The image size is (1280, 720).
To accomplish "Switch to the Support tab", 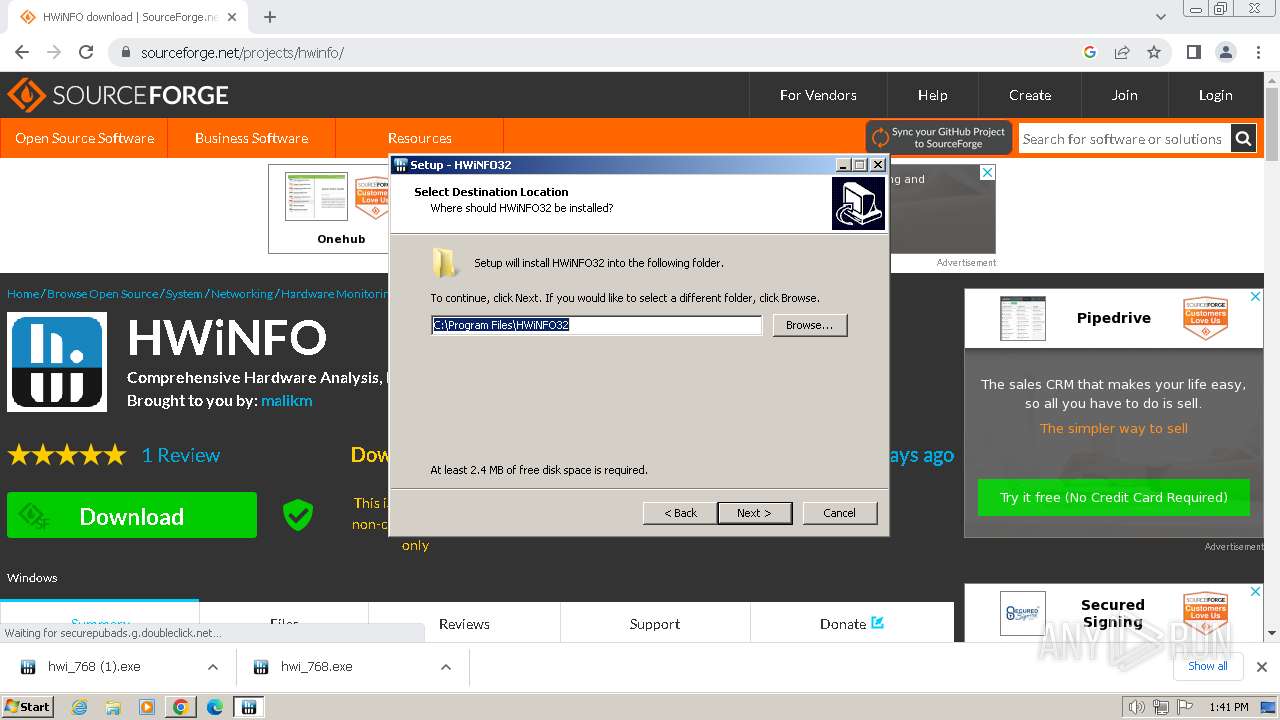I will pyautogui.click(x=655, y=624).
